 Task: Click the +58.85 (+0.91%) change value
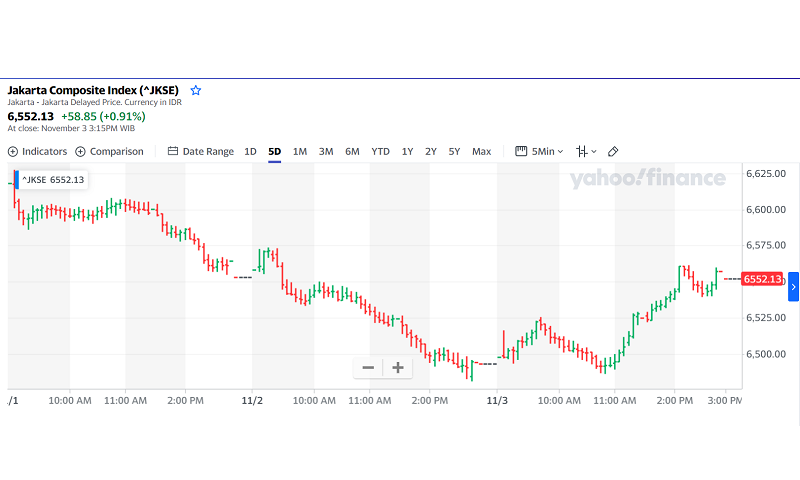click(103, 116)
